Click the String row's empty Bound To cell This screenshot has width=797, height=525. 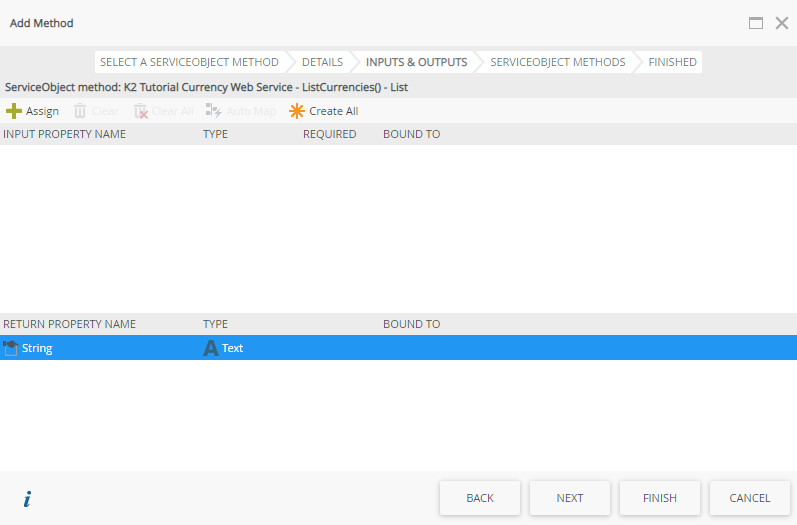click(x=590, y=348)
